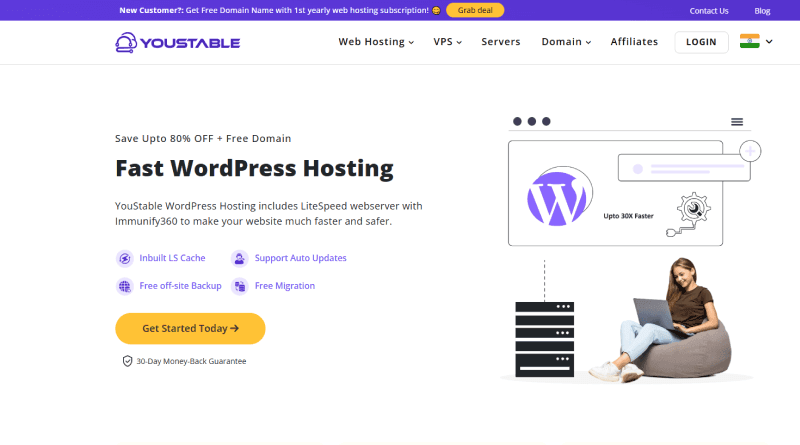Open the Contact Us link
This screenshot has height=445, width=800.
click(x=709, y=11)
